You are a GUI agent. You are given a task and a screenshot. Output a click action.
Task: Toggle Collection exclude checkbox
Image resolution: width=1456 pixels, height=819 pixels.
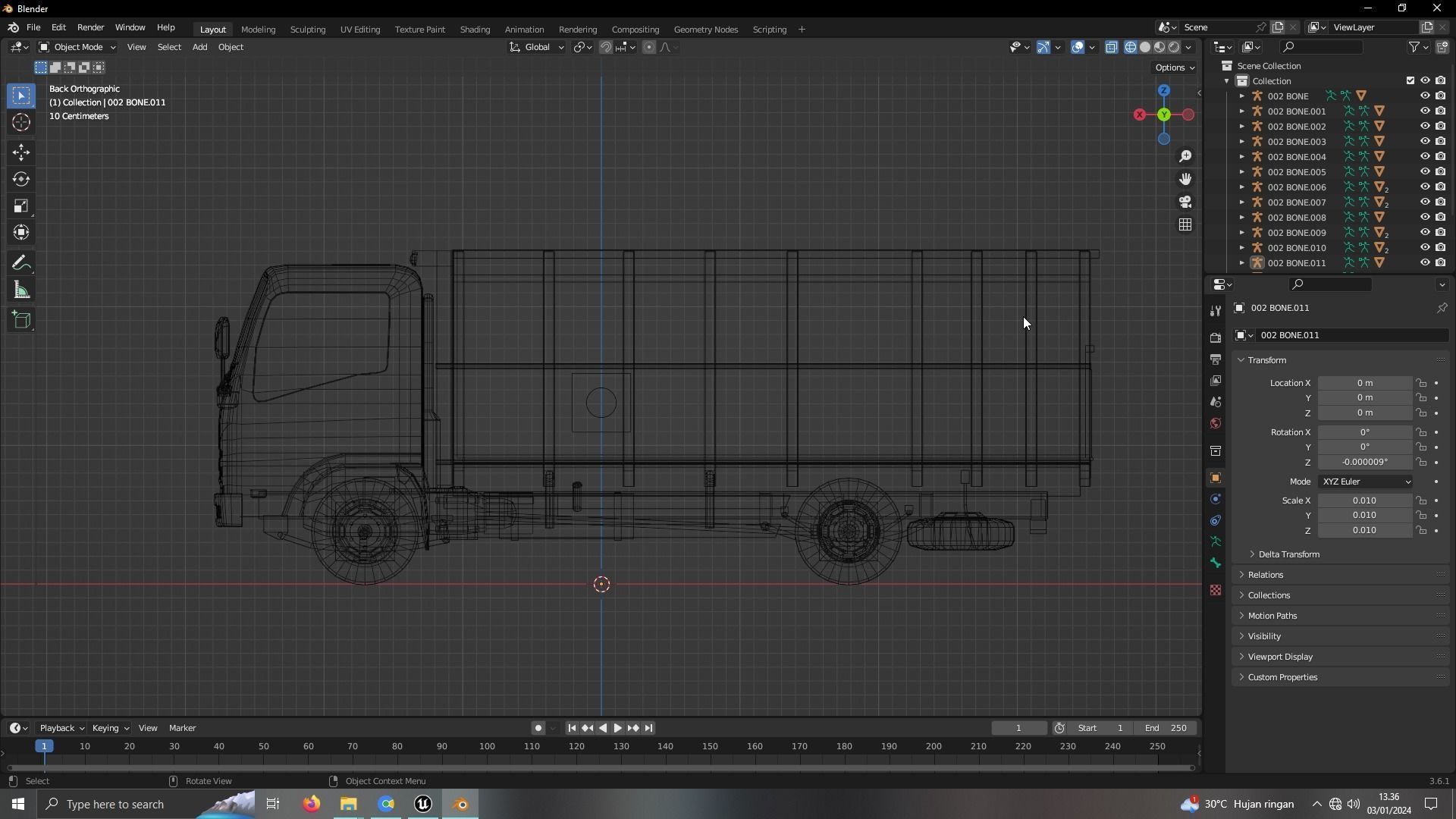[1410, 80]
